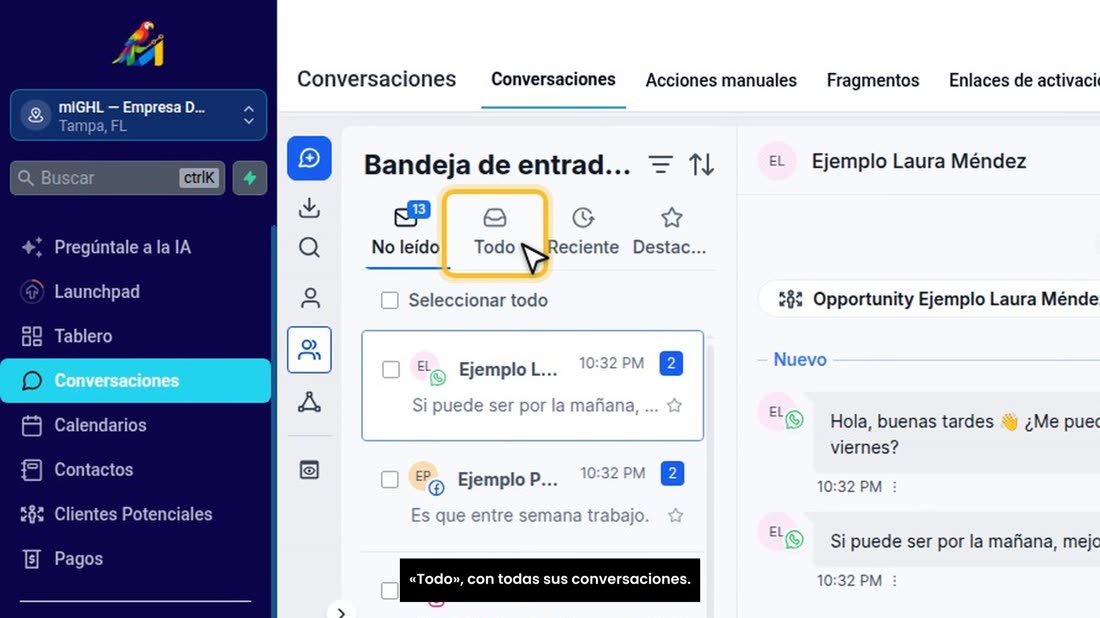1100x618 pixels.
Task: Open Calendarios from the sidebar
Action: [x=100, y=425]
